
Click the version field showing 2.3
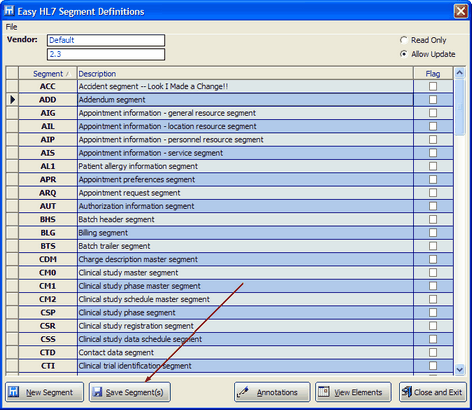coord(106,54)
